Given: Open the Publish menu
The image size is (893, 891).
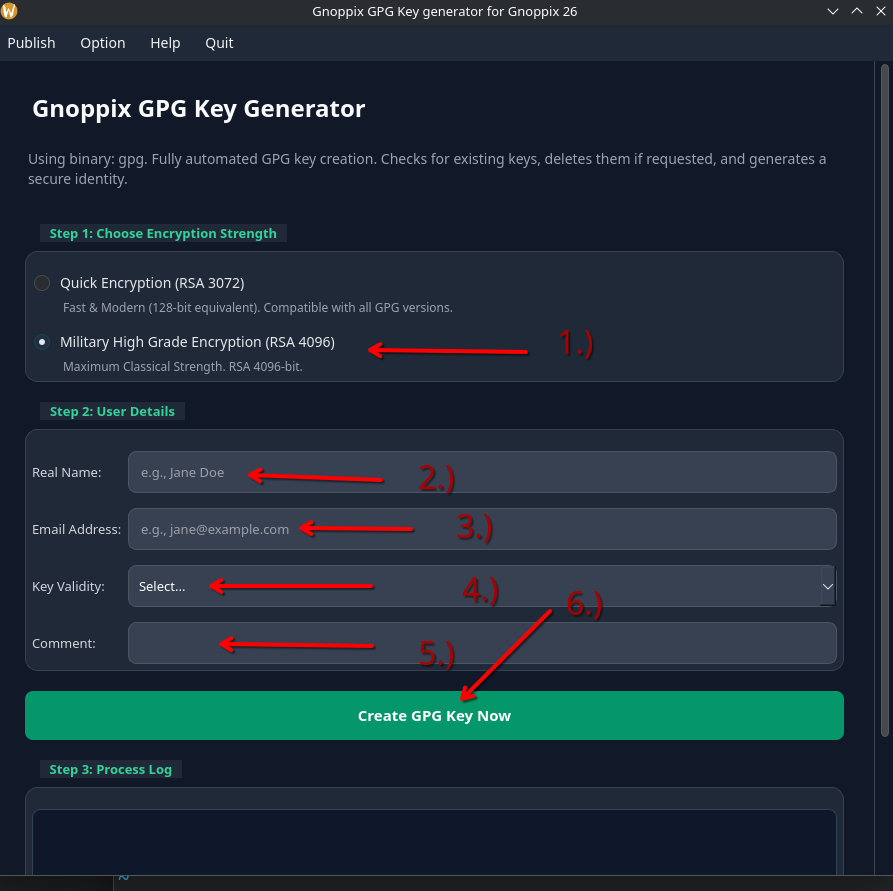Looking at the screenshot, I should tap(31, 43).
